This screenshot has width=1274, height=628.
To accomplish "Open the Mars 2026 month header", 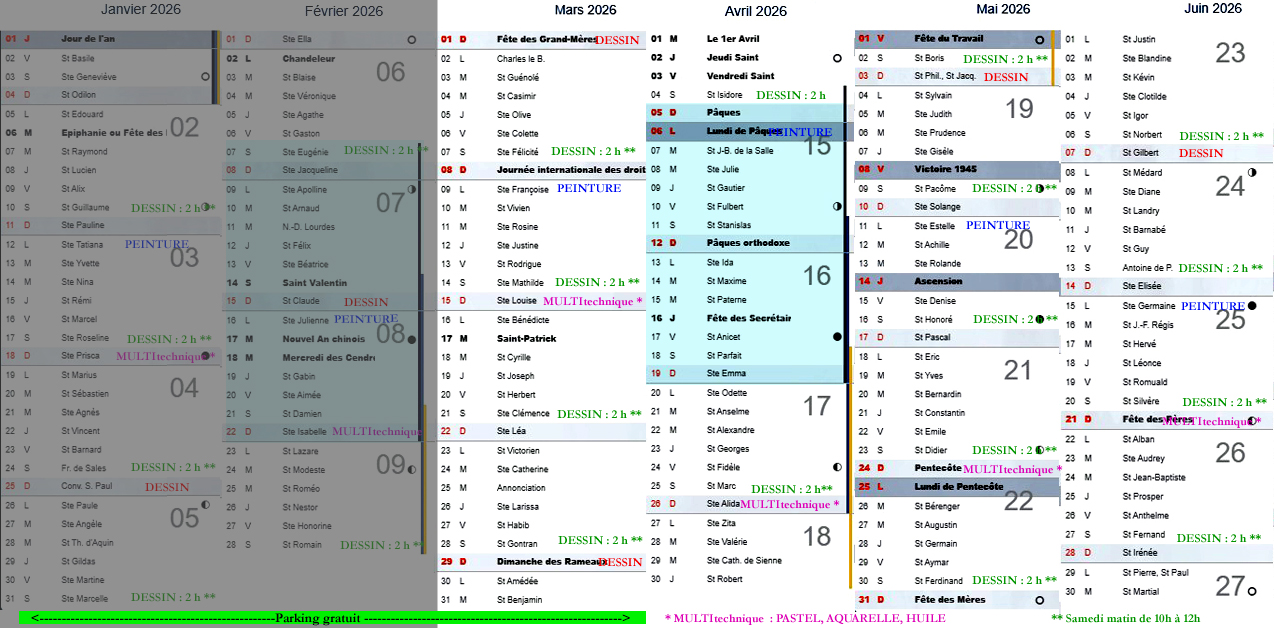I will tap(585, 10).
